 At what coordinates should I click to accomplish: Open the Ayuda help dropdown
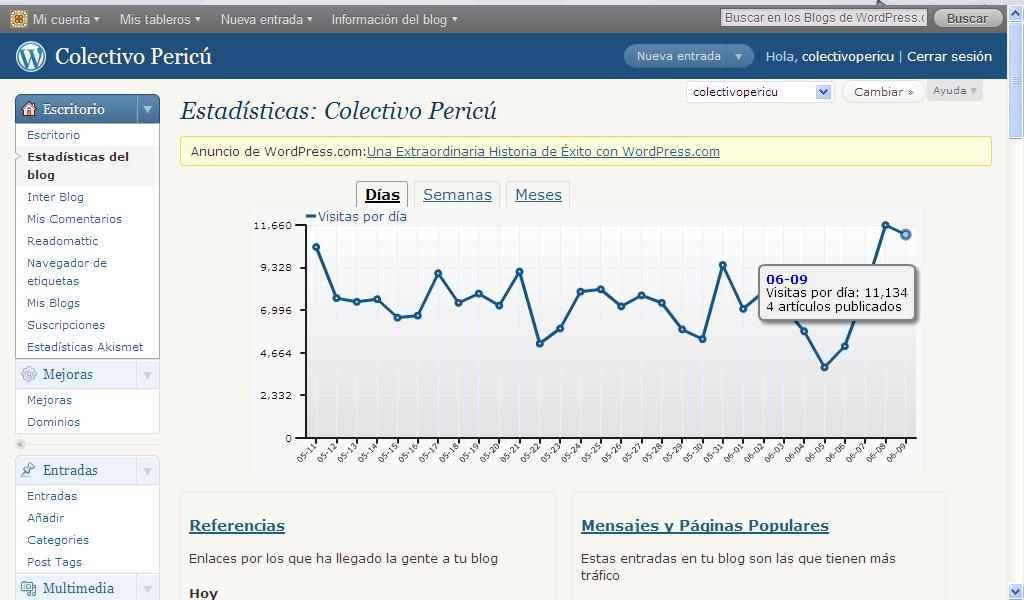(x=954, y=91)
